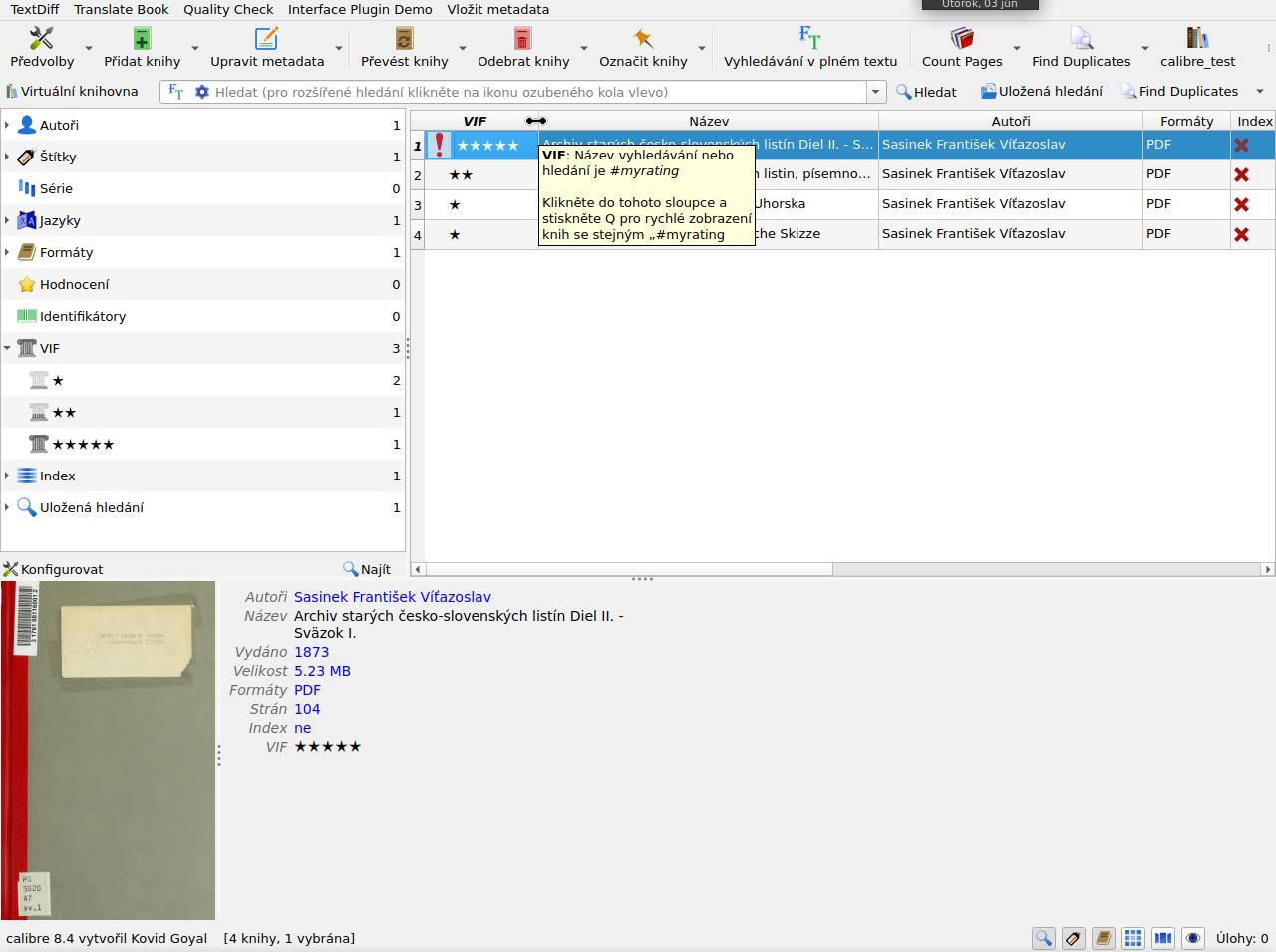This screenshot has width=1276, height=952.
Task: Click the Count Pages toolbar icon
Action: (962, 39)
